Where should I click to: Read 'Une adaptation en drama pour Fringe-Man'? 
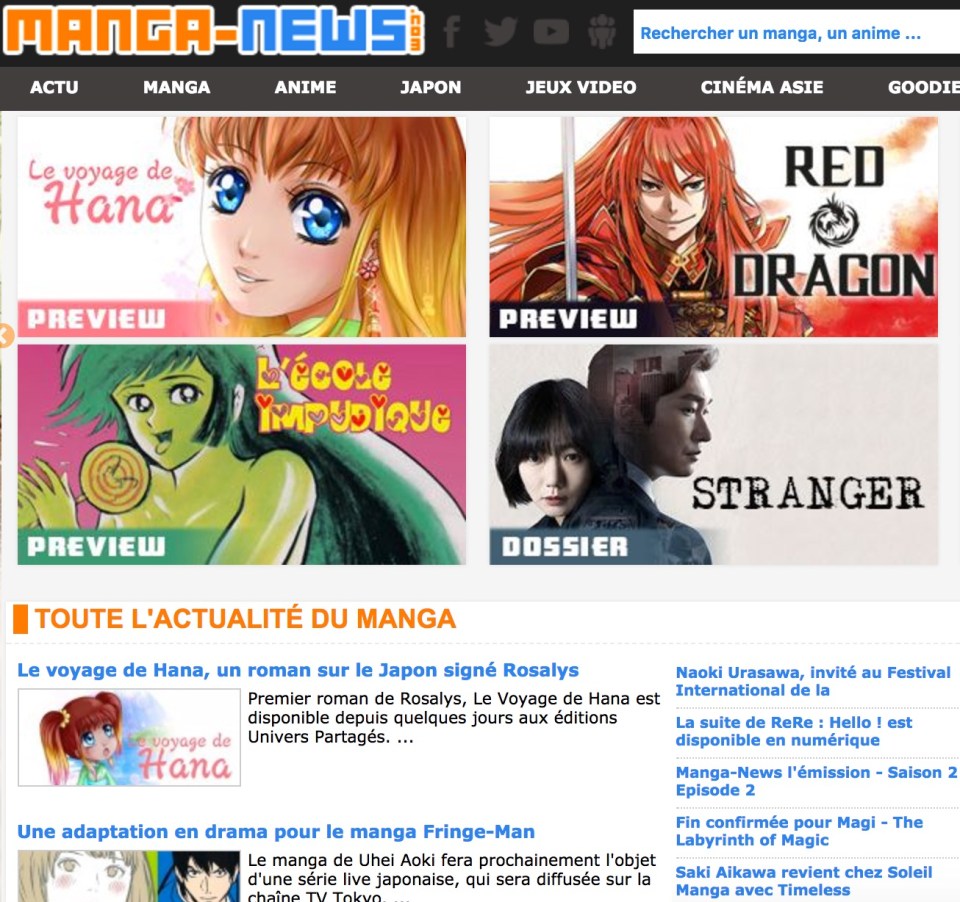tap(276, 831)
